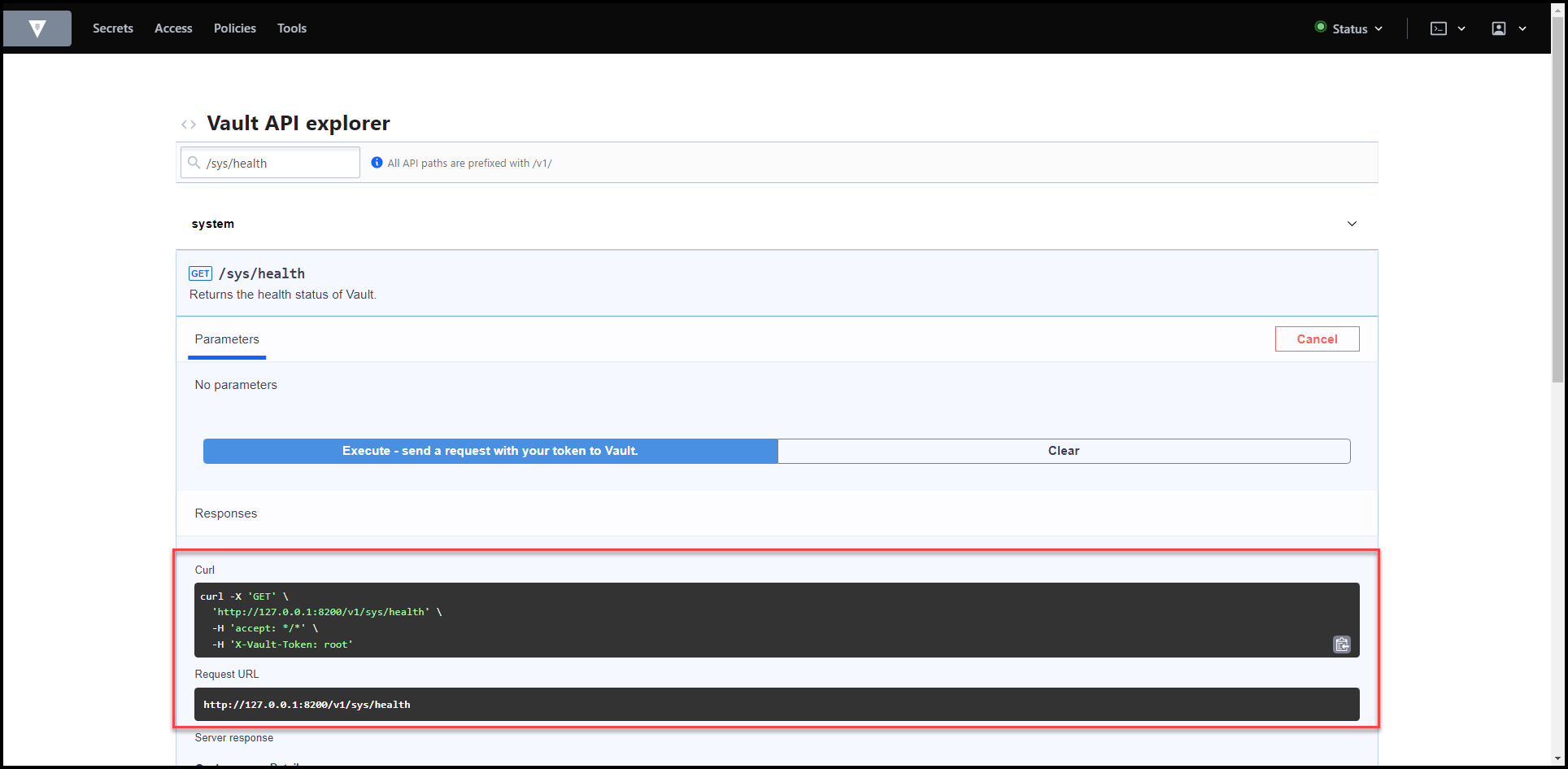This screenshot has height=769, width=1568.
Task: Copy the Curl command via the clipboard icon
Action: 1342,644
